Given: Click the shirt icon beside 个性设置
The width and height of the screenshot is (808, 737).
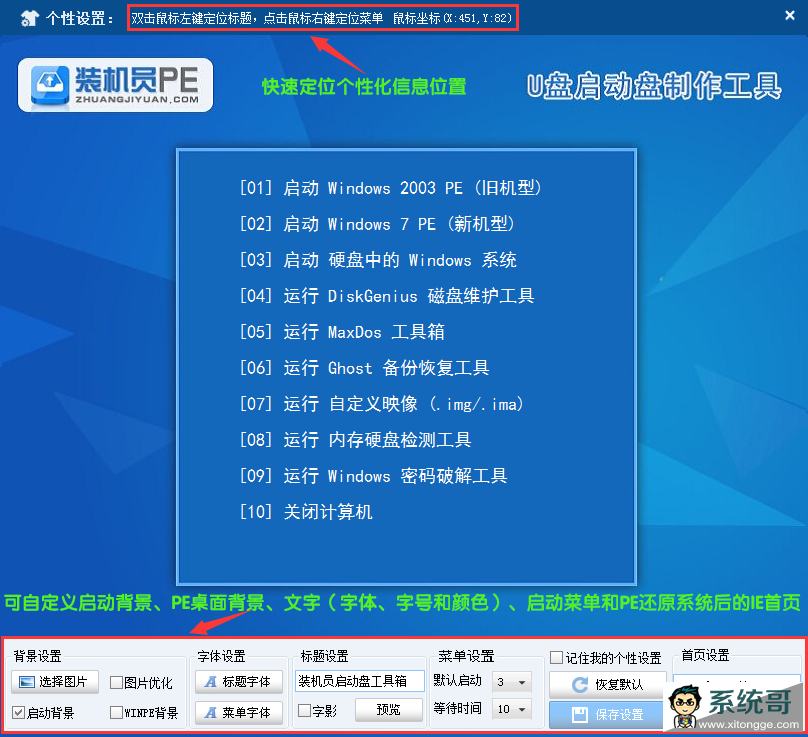Looking at the screenshot, I should tap(30, 18).
